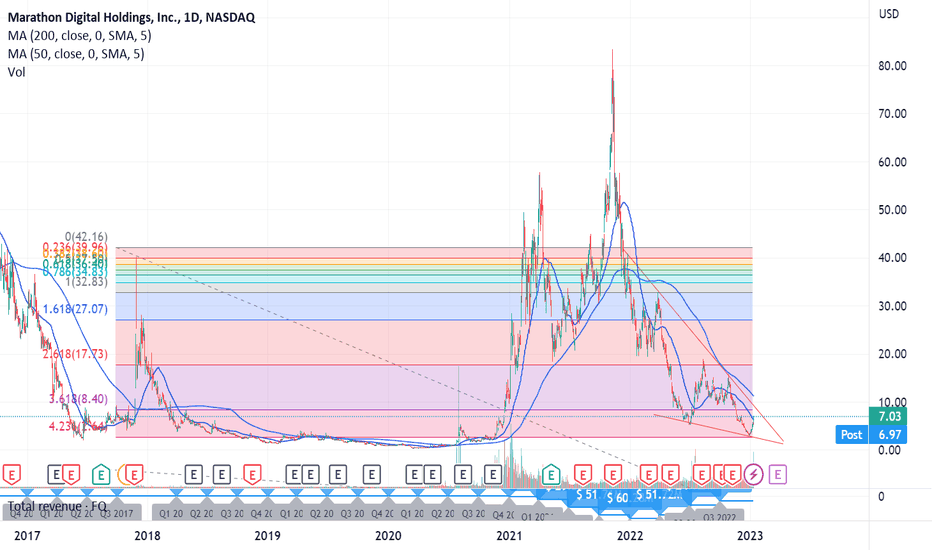
Task: Click the last gray earnings marker before 2020
Action: (371, 474)
